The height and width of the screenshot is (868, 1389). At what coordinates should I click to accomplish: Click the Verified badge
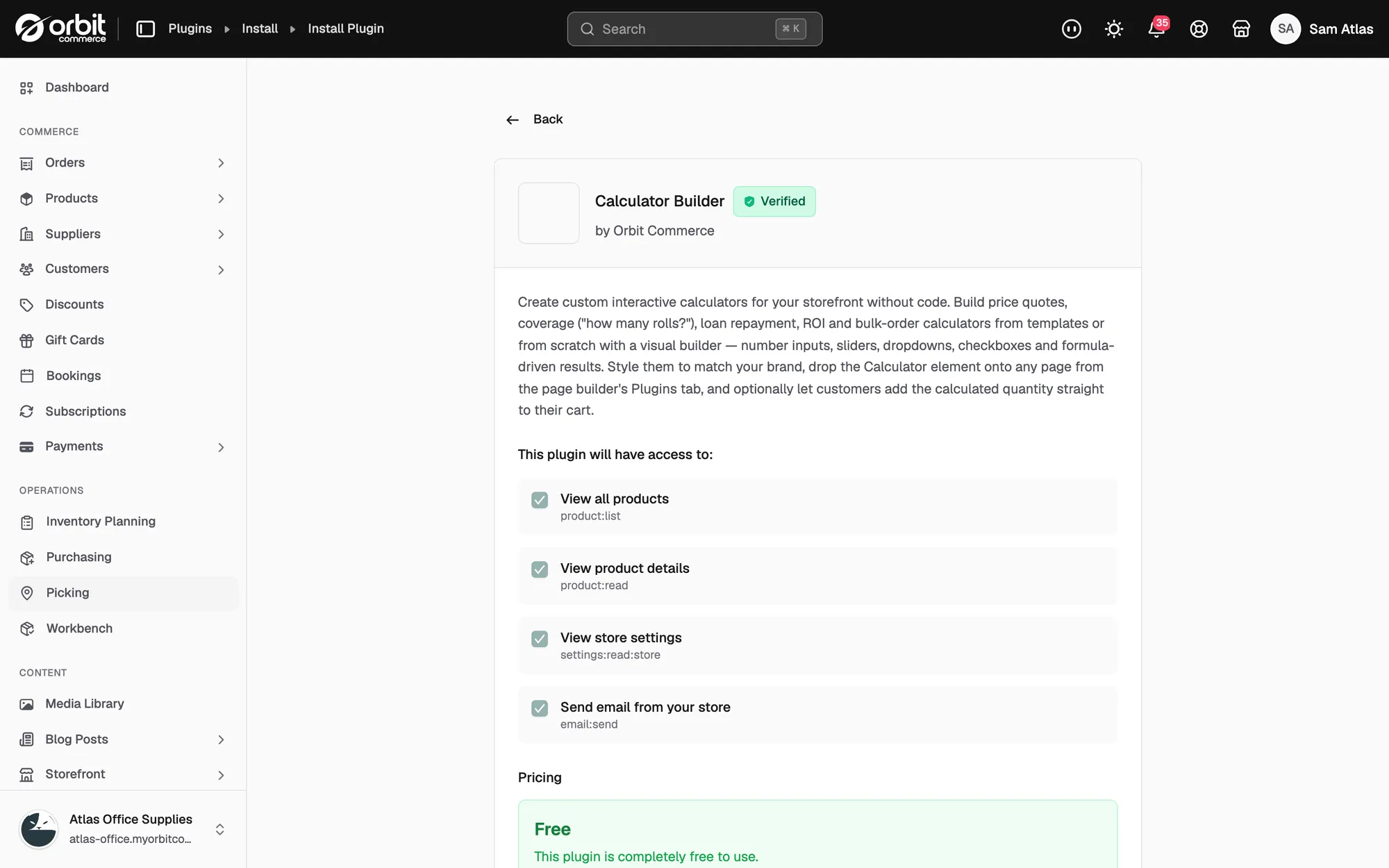coord(774,201)
